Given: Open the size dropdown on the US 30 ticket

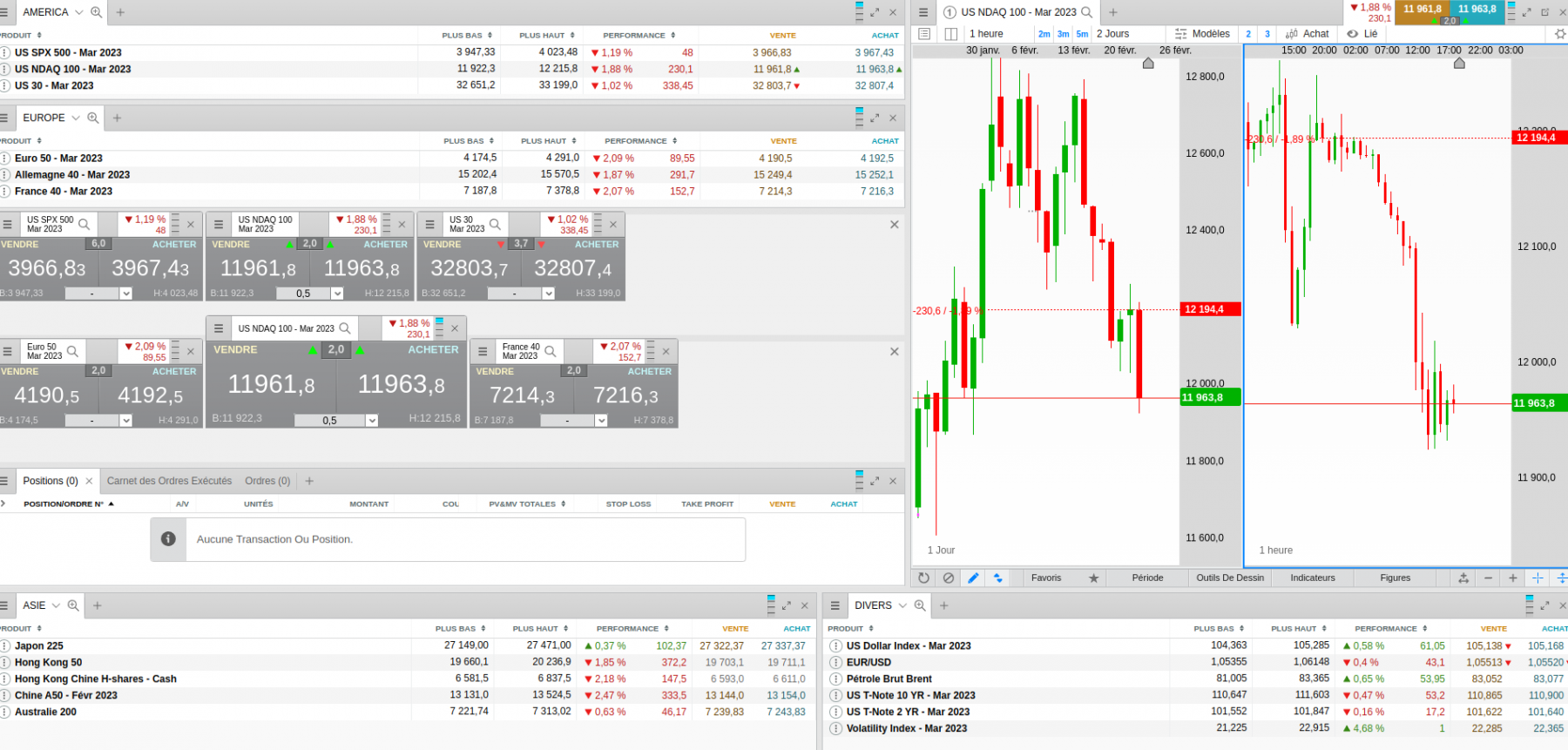Looking at the screenshot, I should coord(549,294).
